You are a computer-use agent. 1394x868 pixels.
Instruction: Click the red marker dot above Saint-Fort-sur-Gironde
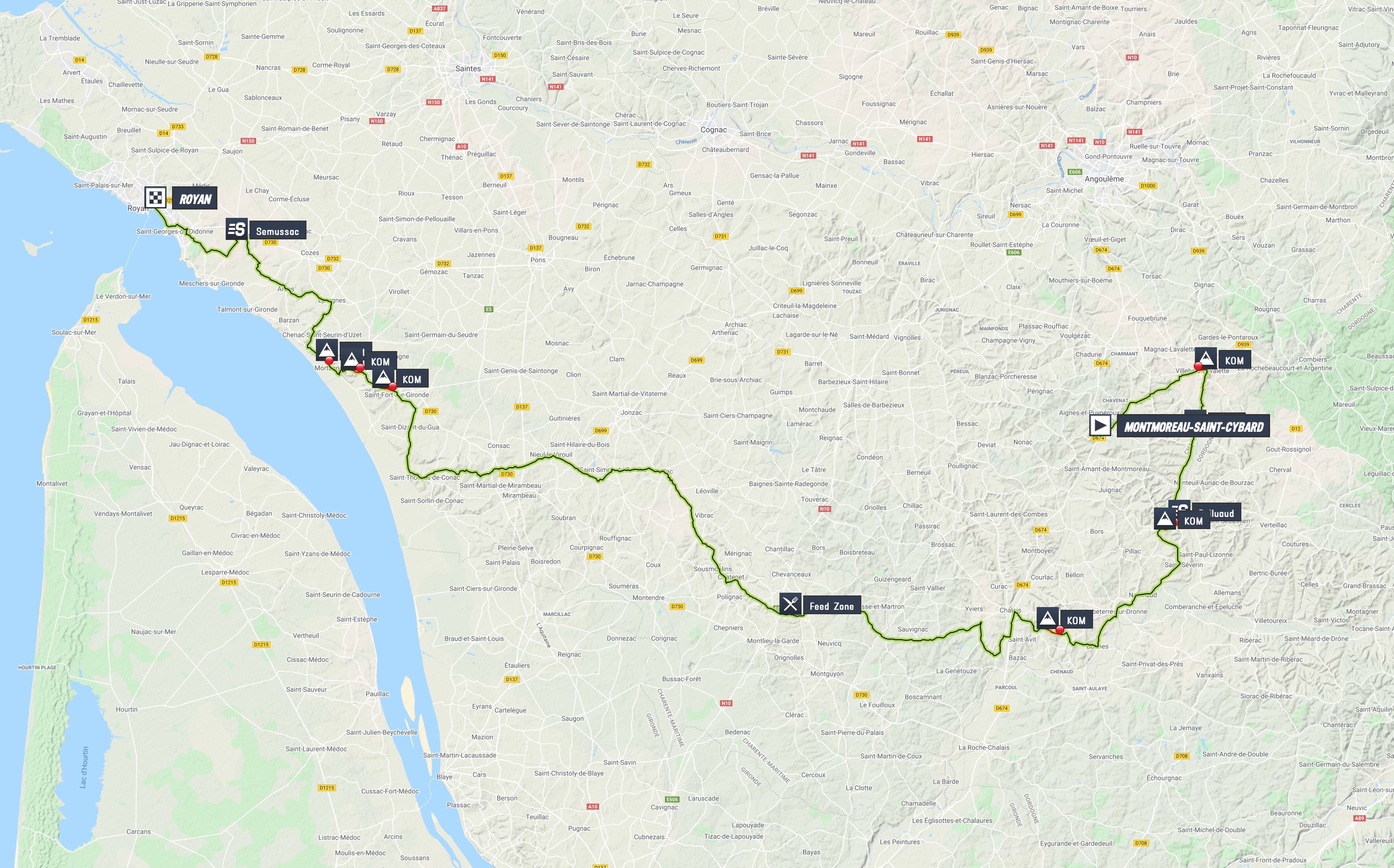(x=392, y=386)
